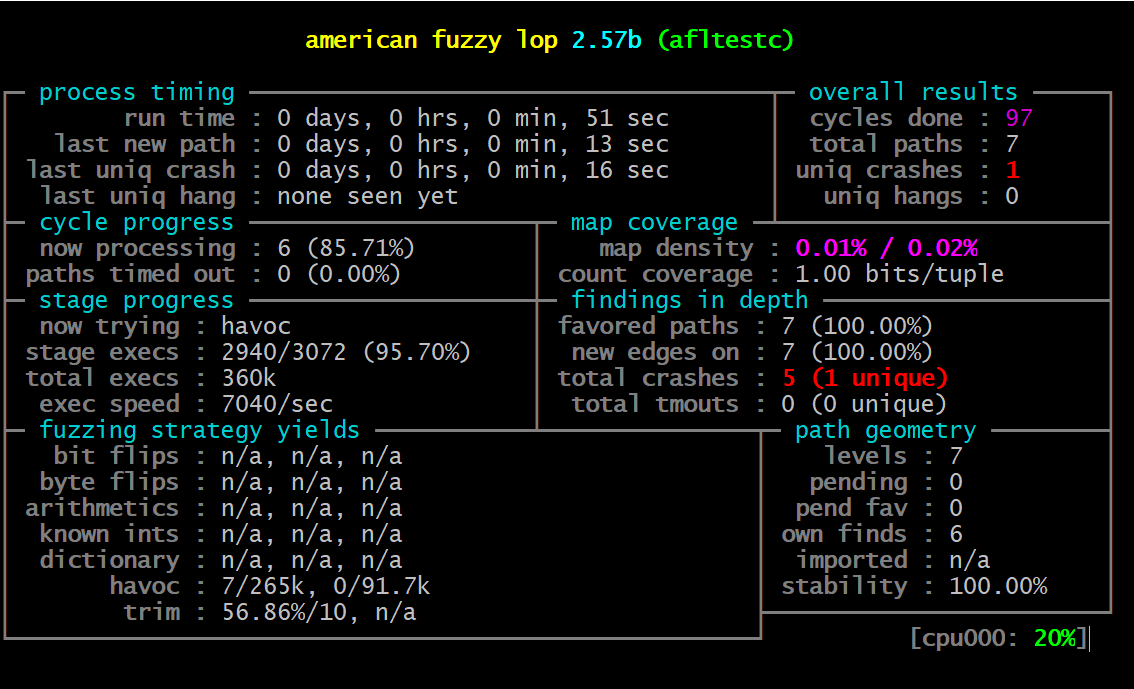Screen dimensions: 1134x689
Task: Click the 'imported : n/a' row
Action: click(x=893, y=561)
